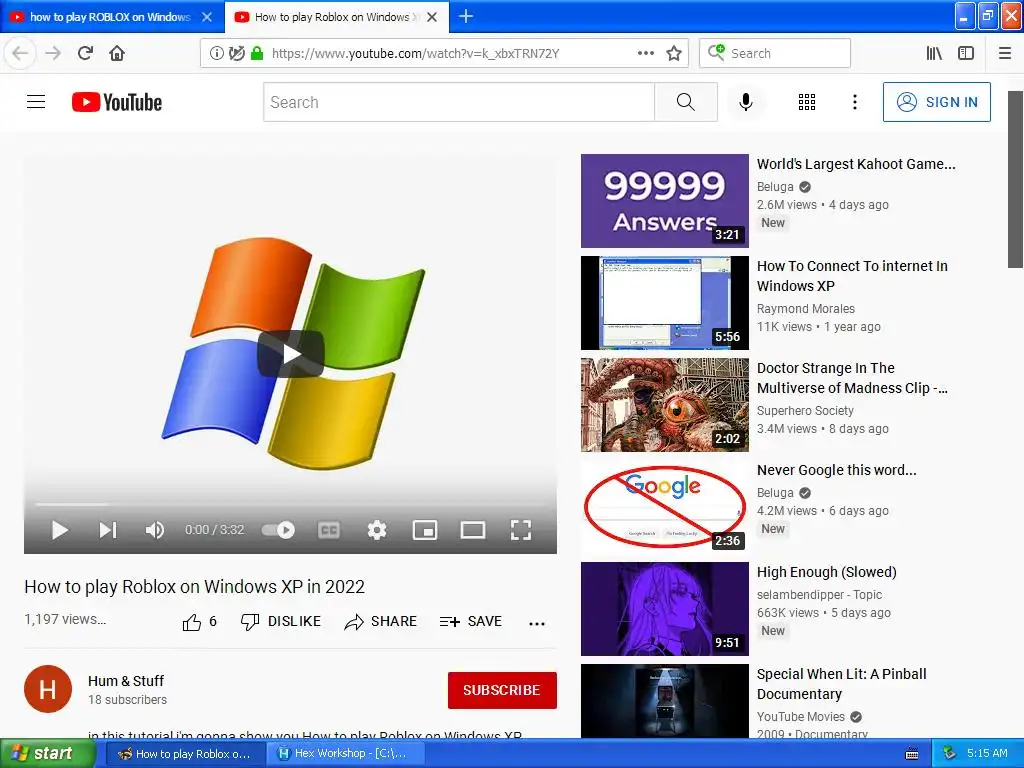Click the 5:15 AM taskbar clock

[x=987, y=753]
